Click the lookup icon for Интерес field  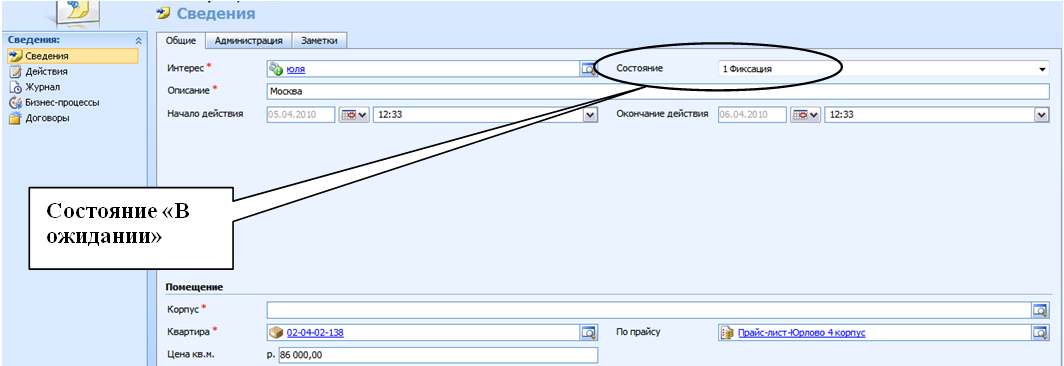pyautogui.click(x=588, y=69)
